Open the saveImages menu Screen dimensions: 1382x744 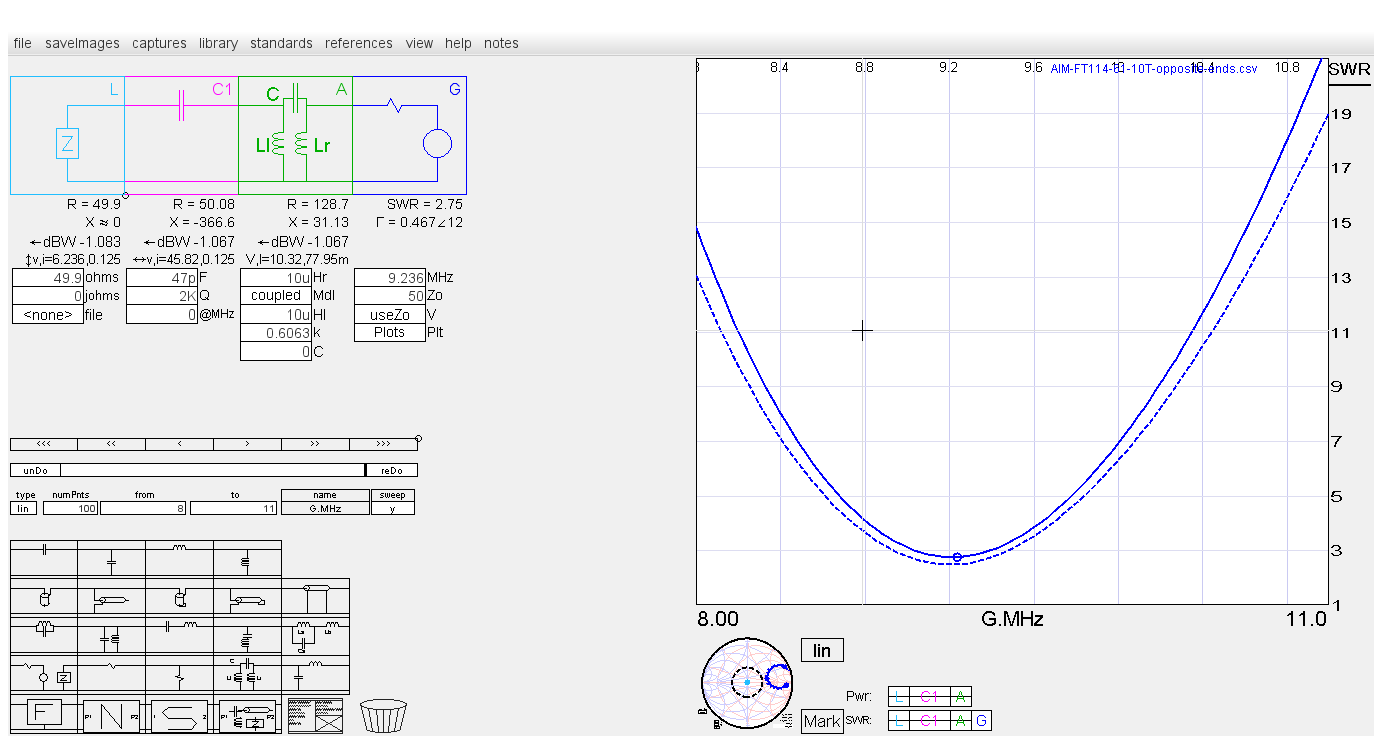coord(82,43)
